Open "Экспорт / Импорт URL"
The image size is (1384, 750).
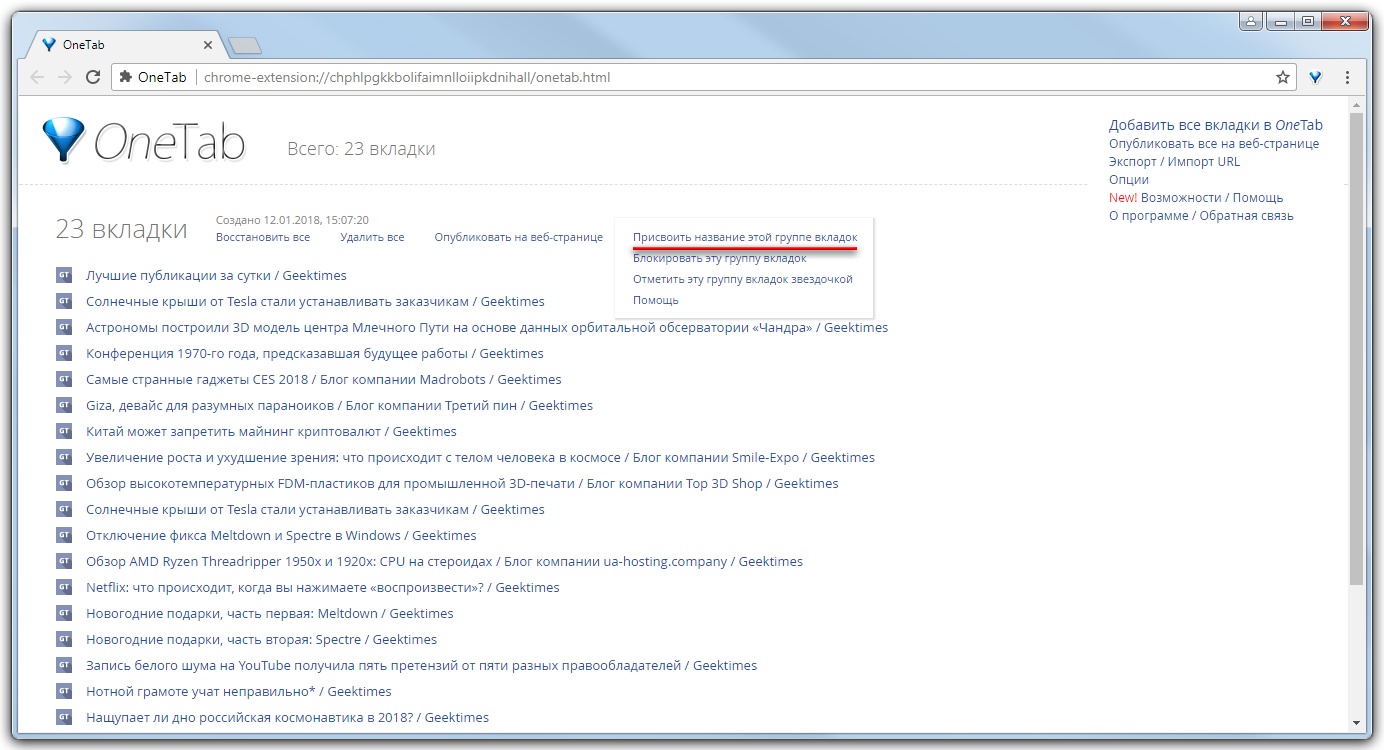point(1174,161)
